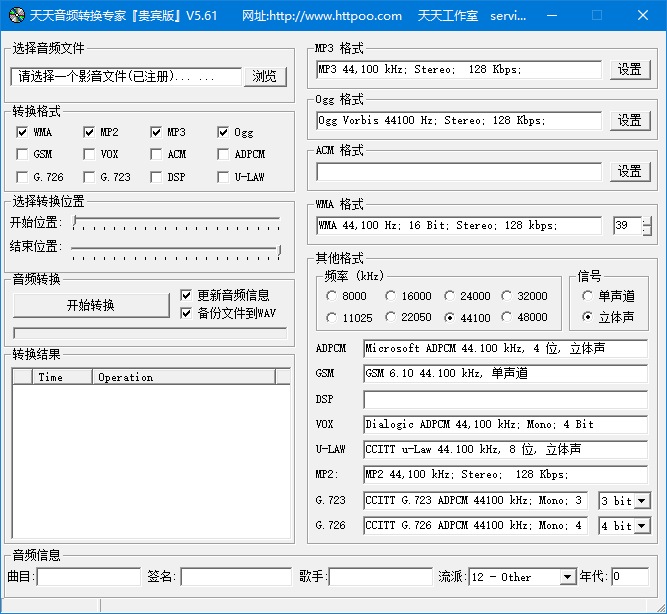Expand the G.723 bit dropdown

coord(641,501)
